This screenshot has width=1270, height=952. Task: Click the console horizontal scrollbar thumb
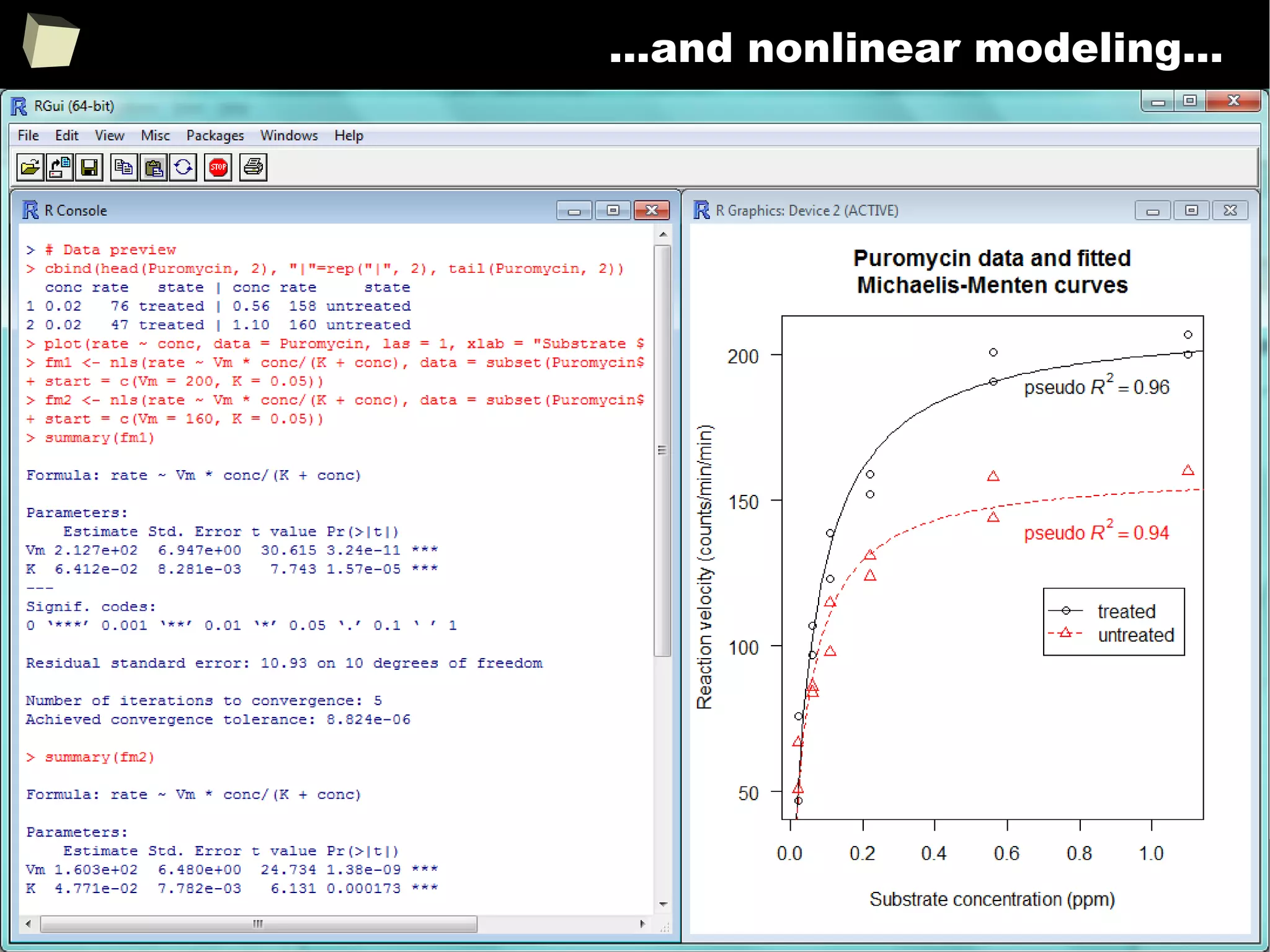tap(259, 924)
